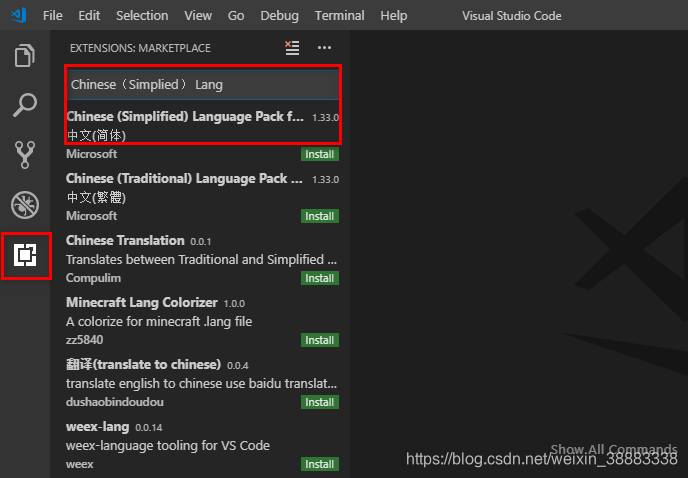Install the weex-lang extension
The height and width of the screenshot is (478, 688).
click(320, 464)
